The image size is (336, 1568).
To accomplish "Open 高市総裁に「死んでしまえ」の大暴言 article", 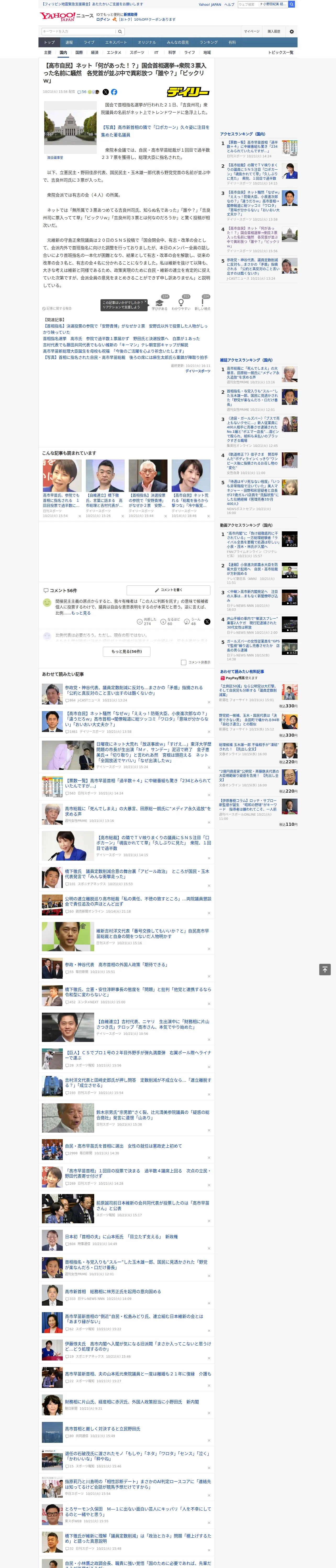I will 138,812.
